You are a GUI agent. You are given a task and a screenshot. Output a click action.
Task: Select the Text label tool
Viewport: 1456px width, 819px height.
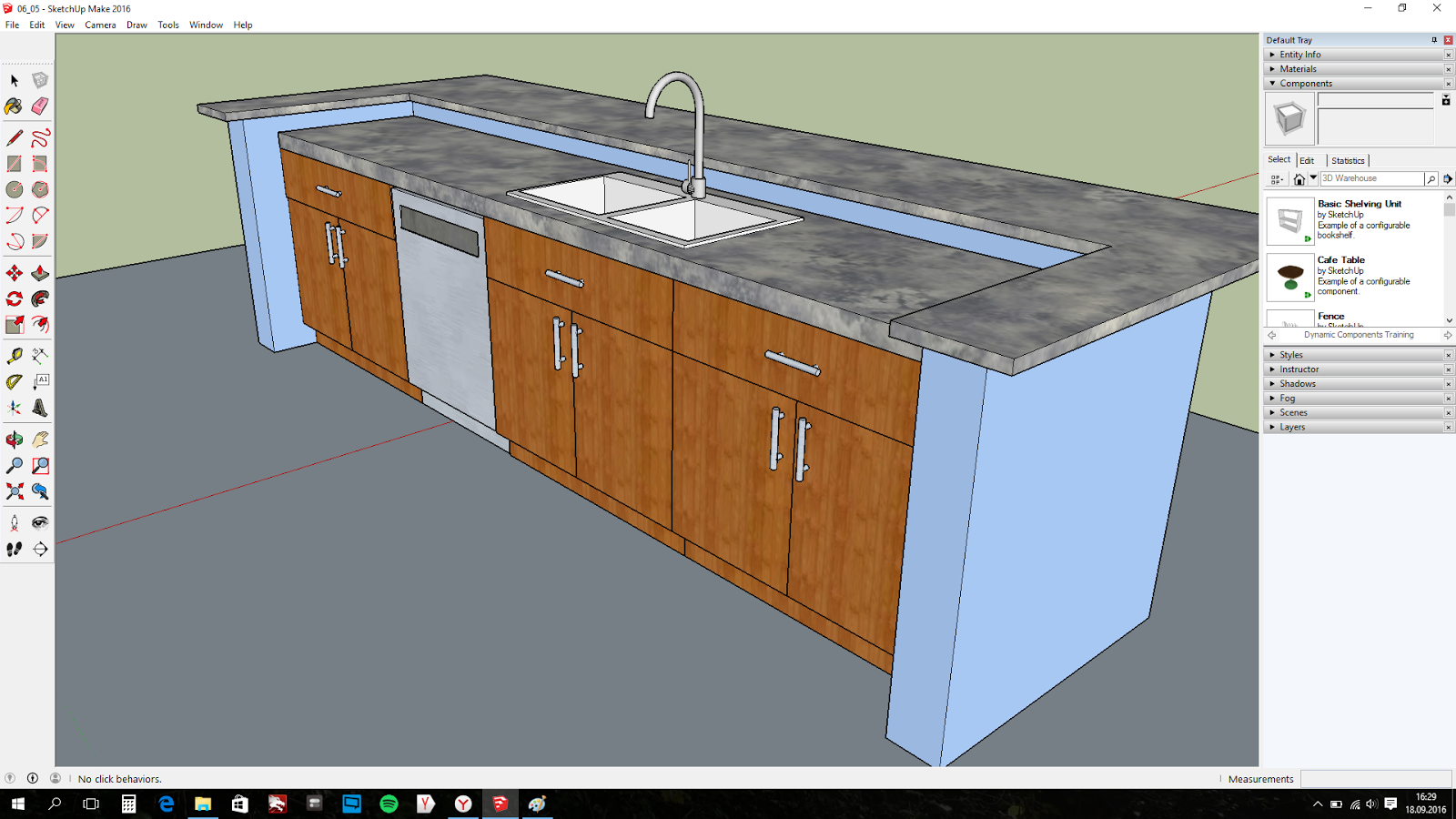40,381
